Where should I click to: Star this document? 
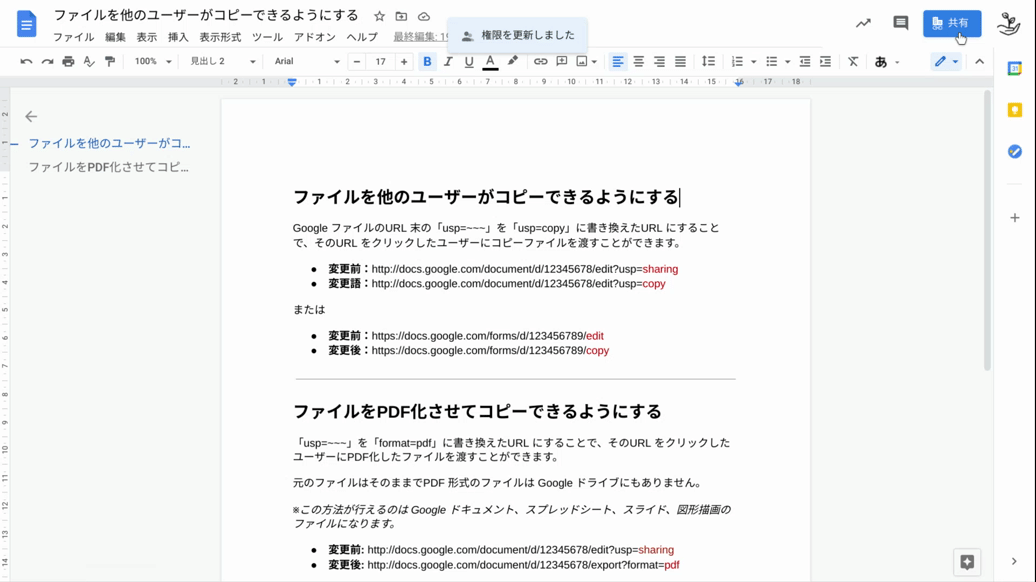tap(379, 16)
